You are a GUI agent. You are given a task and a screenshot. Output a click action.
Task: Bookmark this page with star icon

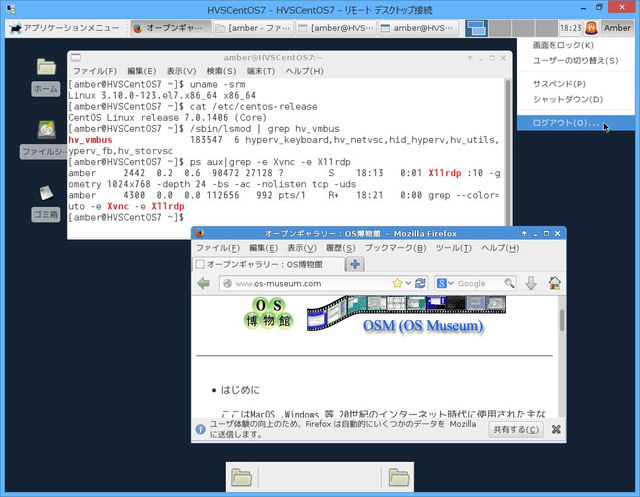[x=397, y=283]
